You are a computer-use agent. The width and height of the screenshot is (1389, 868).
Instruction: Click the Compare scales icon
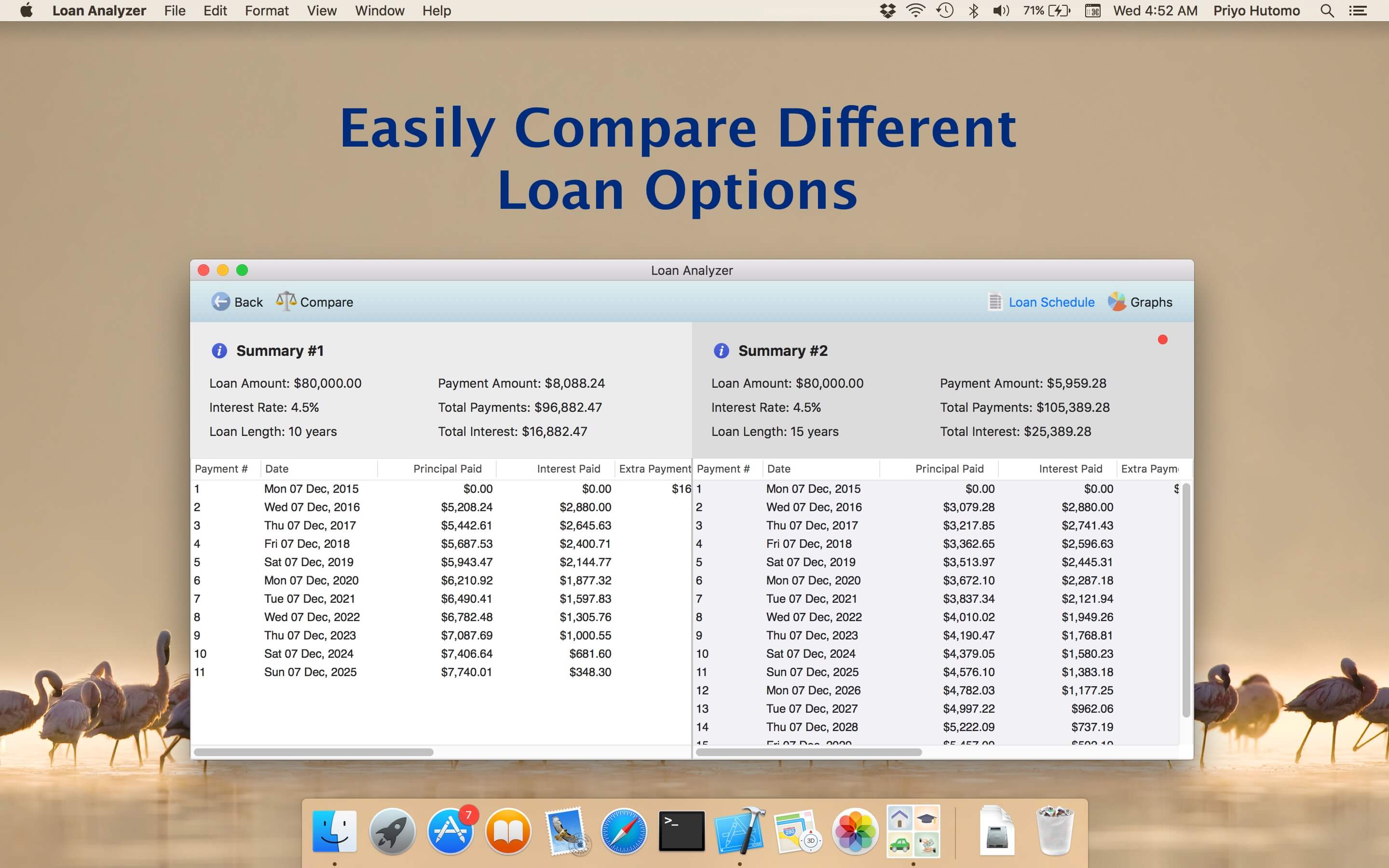pyautogui.click(x=286, y=301)
